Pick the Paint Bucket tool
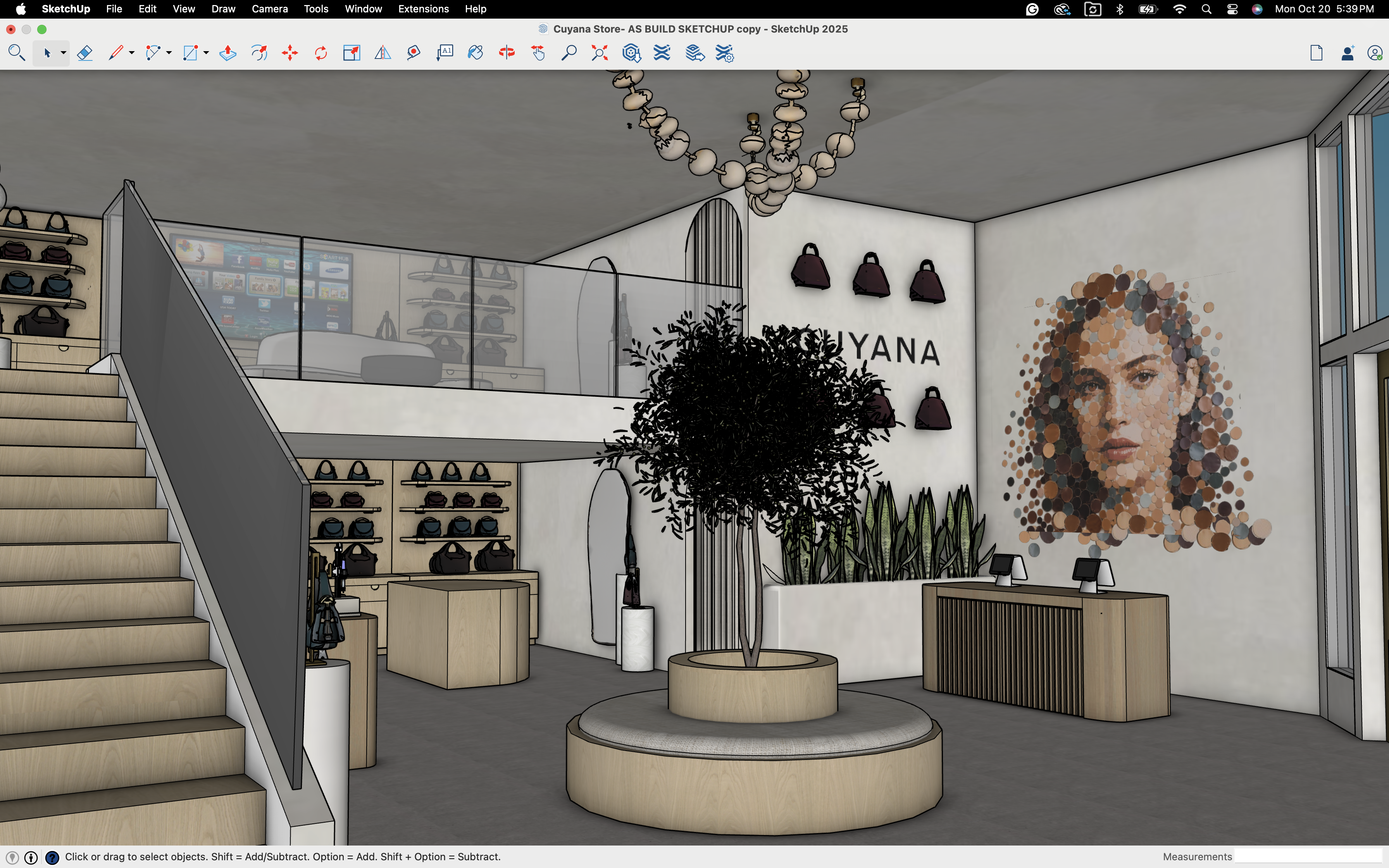The width and height of the screenshot is (1389, 868). (x=475, y=53)
